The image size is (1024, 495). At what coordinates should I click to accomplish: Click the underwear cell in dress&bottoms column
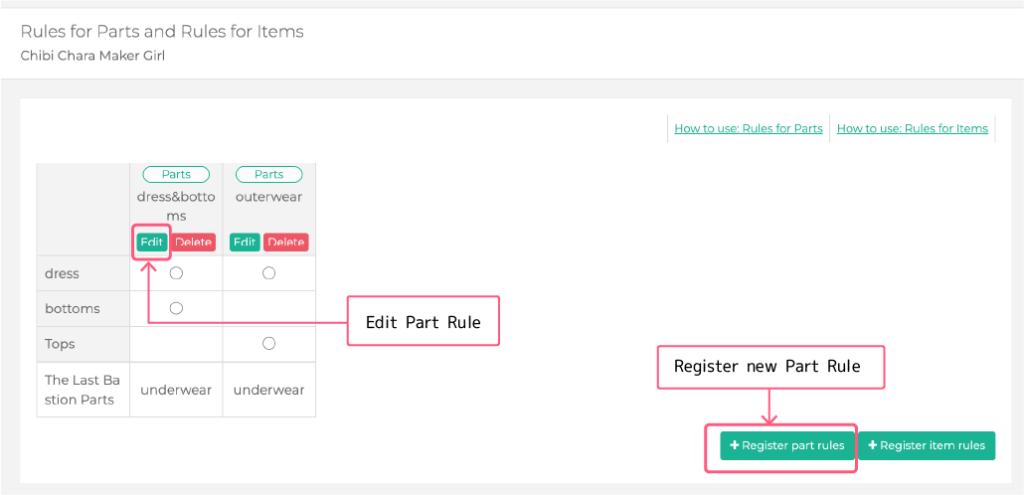tap(176, 390)
